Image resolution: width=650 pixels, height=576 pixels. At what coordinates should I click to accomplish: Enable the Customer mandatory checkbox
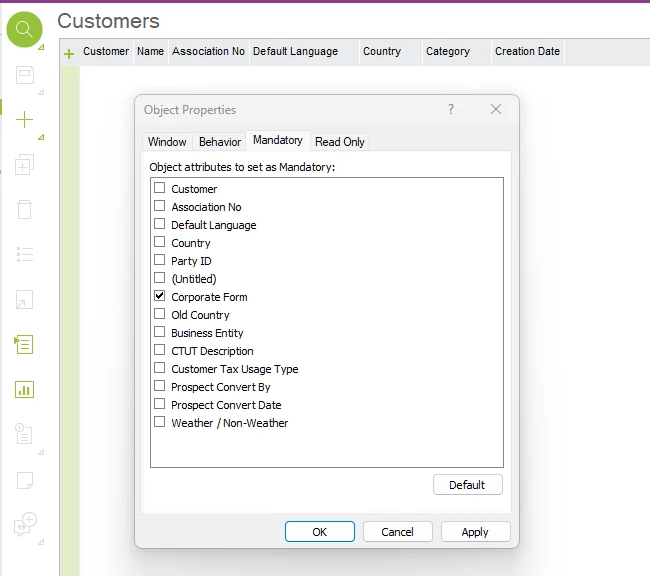(160, 189)
